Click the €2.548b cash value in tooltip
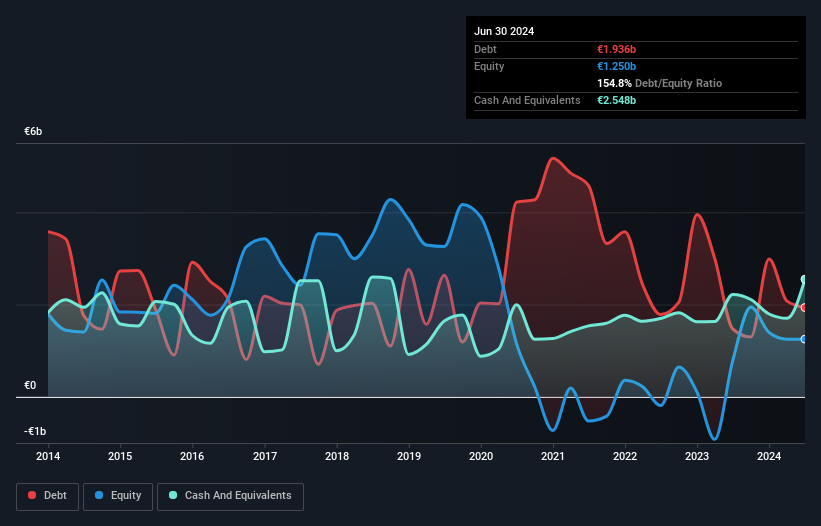 616,100
